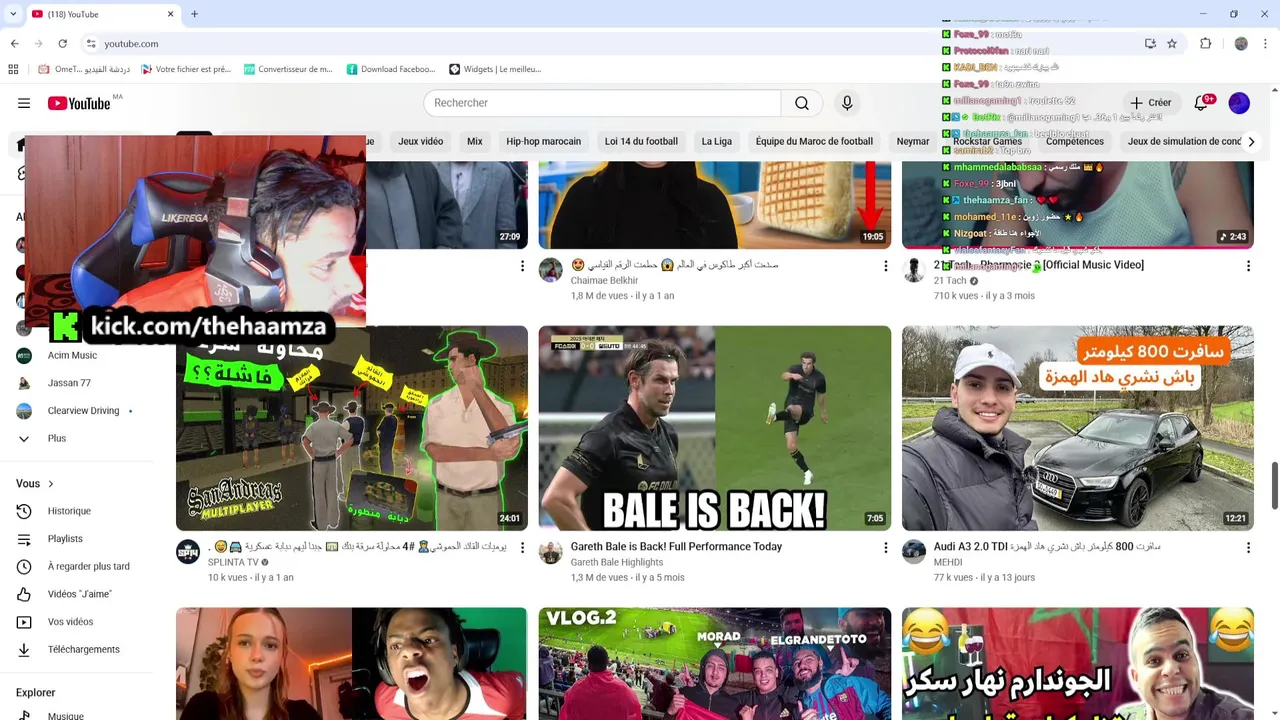
Task: Click the thumbs-up liked videos icon
Action: [24, 594]
